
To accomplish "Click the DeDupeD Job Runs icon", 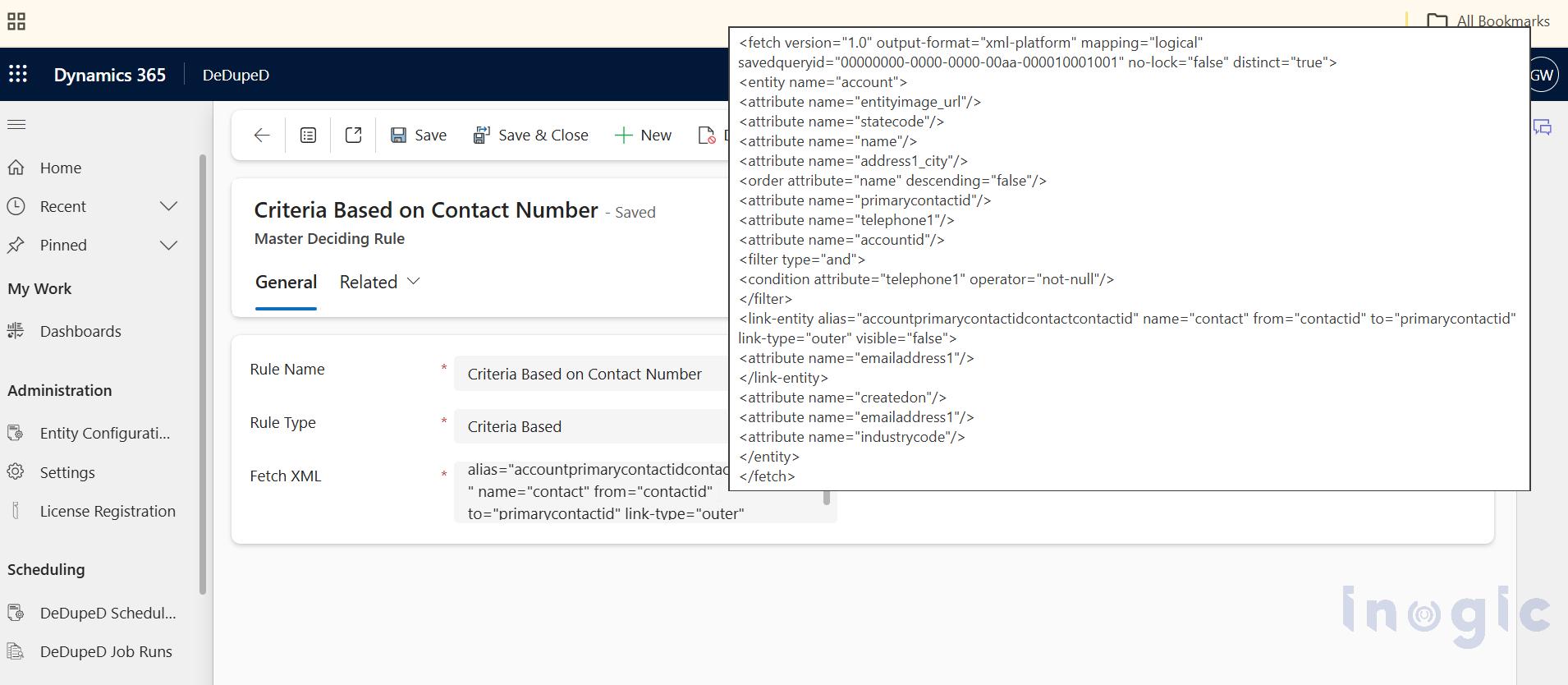I will (16, 651).
